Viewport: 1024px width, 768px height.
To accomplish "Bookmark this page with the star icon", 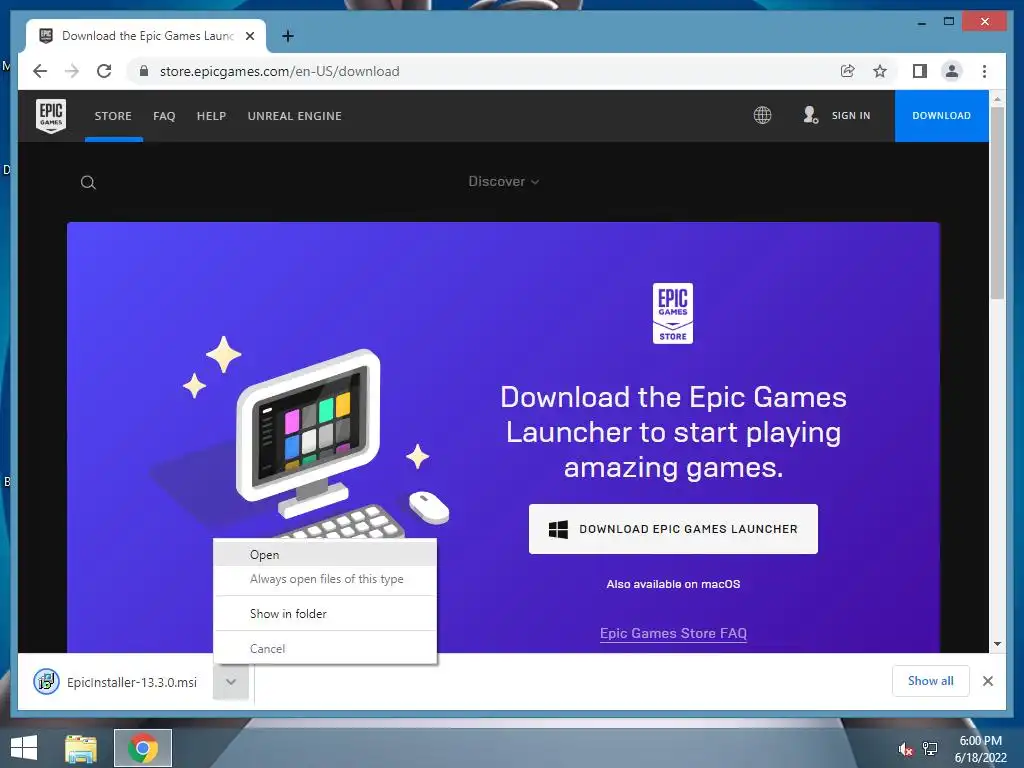I will tap(880, 71).
